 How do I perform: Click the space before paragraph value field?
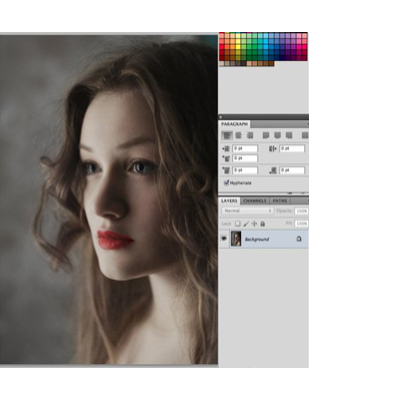(x=245, y=170)
